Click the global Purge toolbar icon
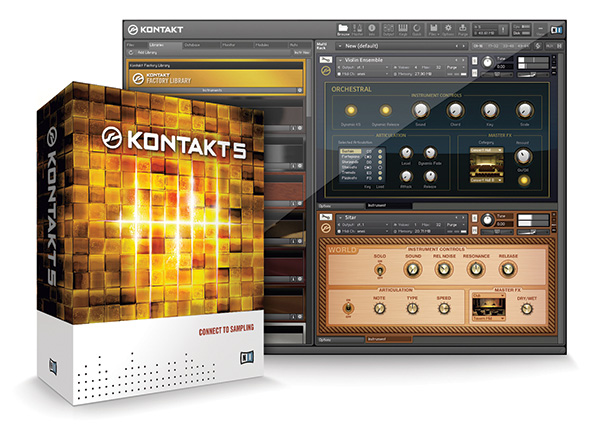591x442 pixels. [x=462, y=29]
